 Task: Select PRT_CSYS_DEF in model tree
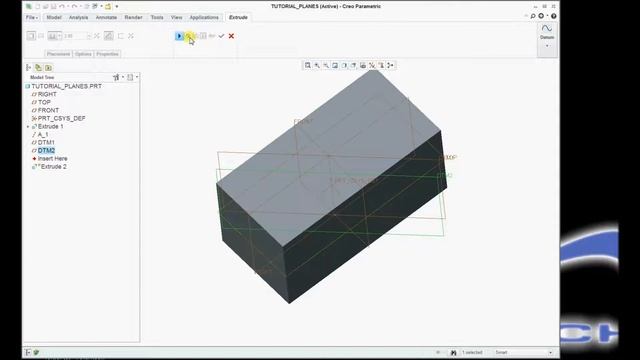(61, 118)
